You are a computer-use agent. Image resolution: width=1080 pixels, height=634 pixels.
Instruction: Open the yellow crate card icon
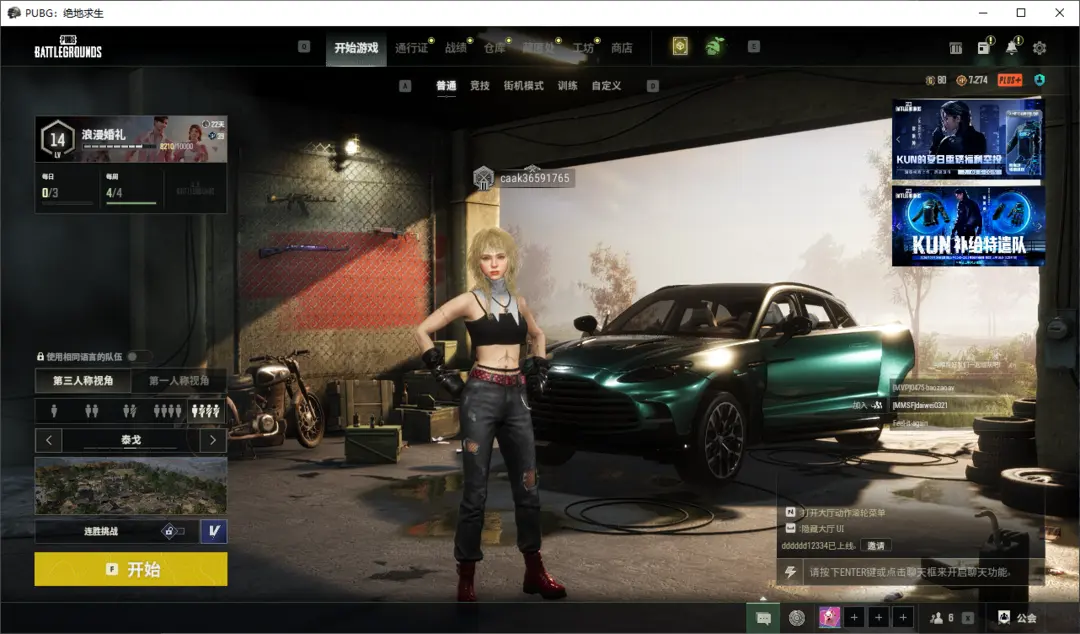pyautogui.click(x=680, y=46)
